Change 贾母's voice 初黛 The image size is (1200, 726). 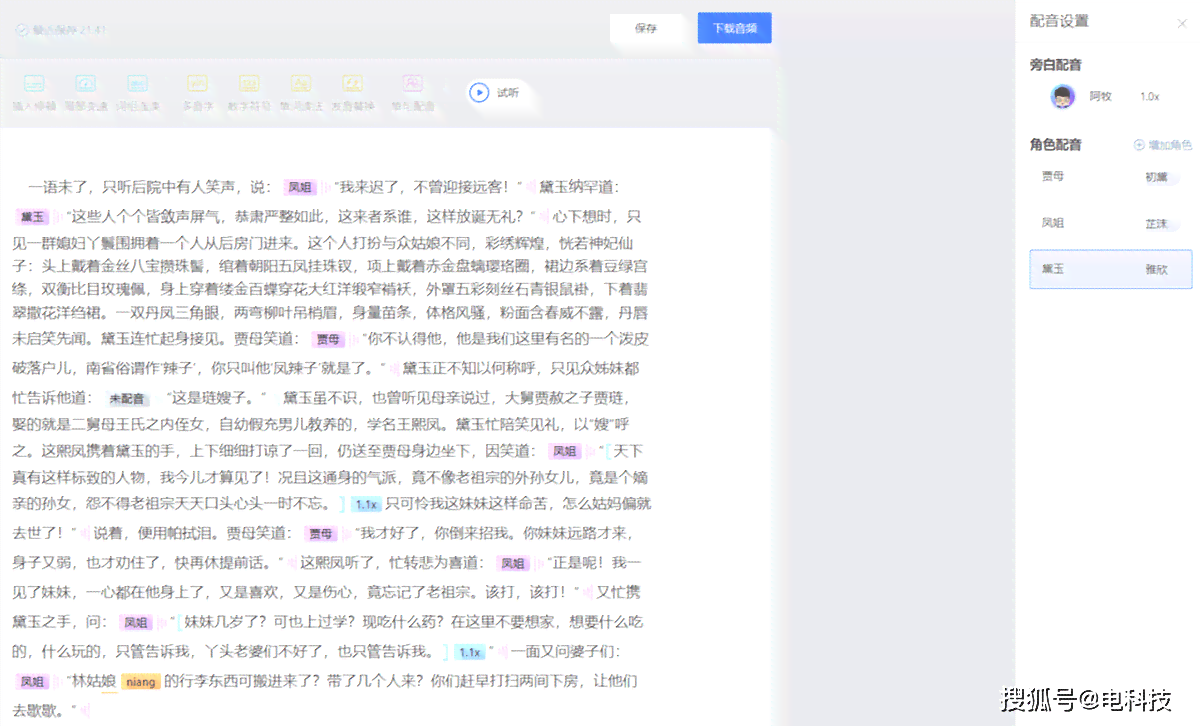click(x=1156, y=177)
